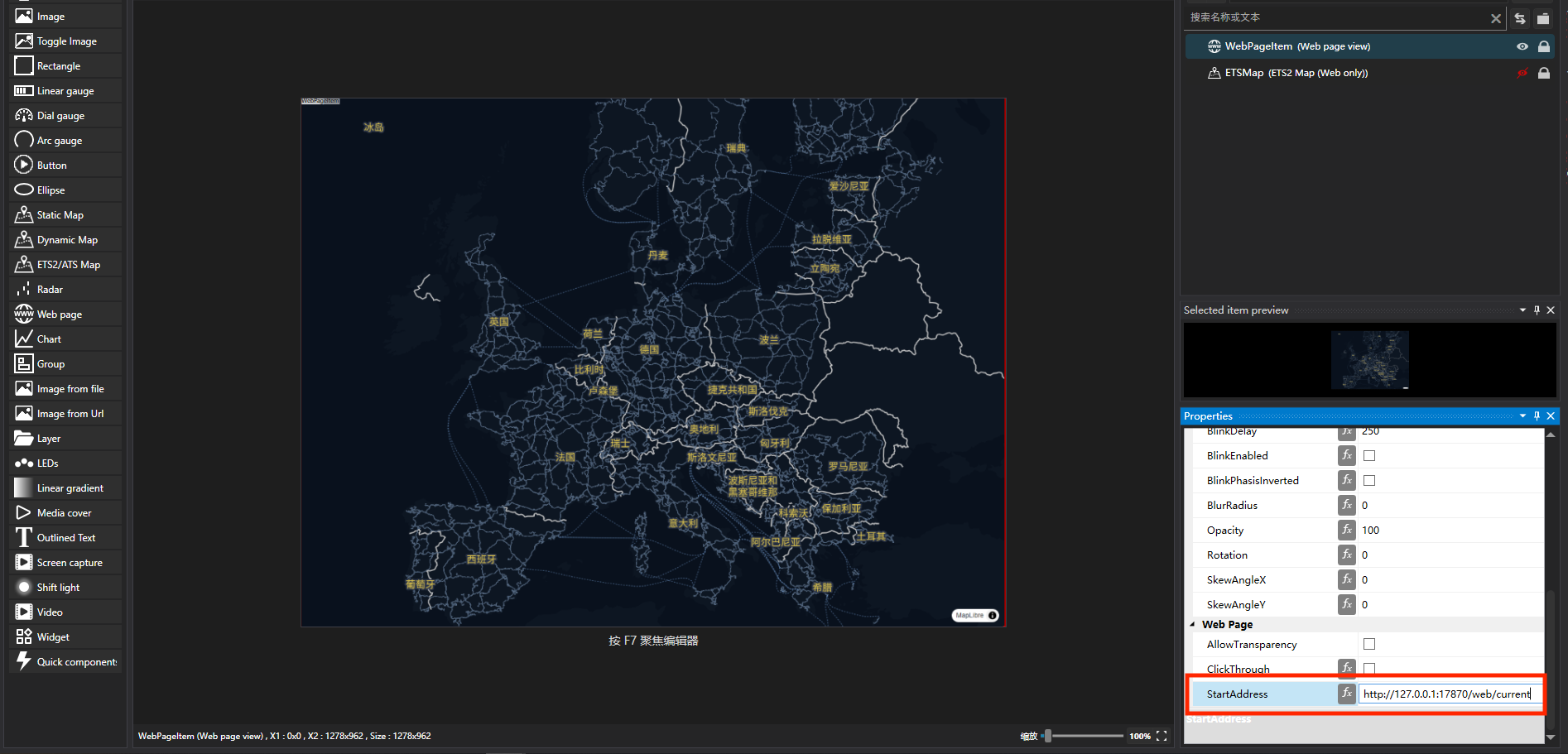This screenshot has height=754, width=1568.
Task: Collapse the Web Page property section
Action: click(x=1193, y=625)
